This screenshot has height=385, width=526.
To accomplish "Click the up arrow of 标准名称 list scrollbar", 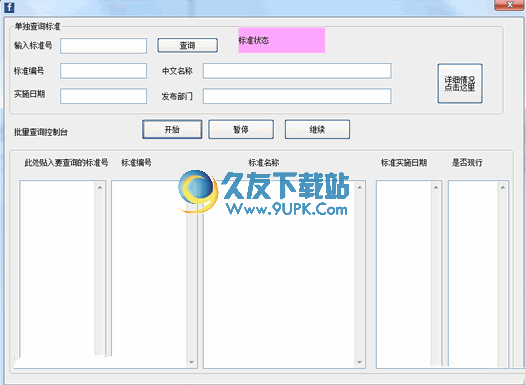I will pyautogui.click(x=360, y=187).
